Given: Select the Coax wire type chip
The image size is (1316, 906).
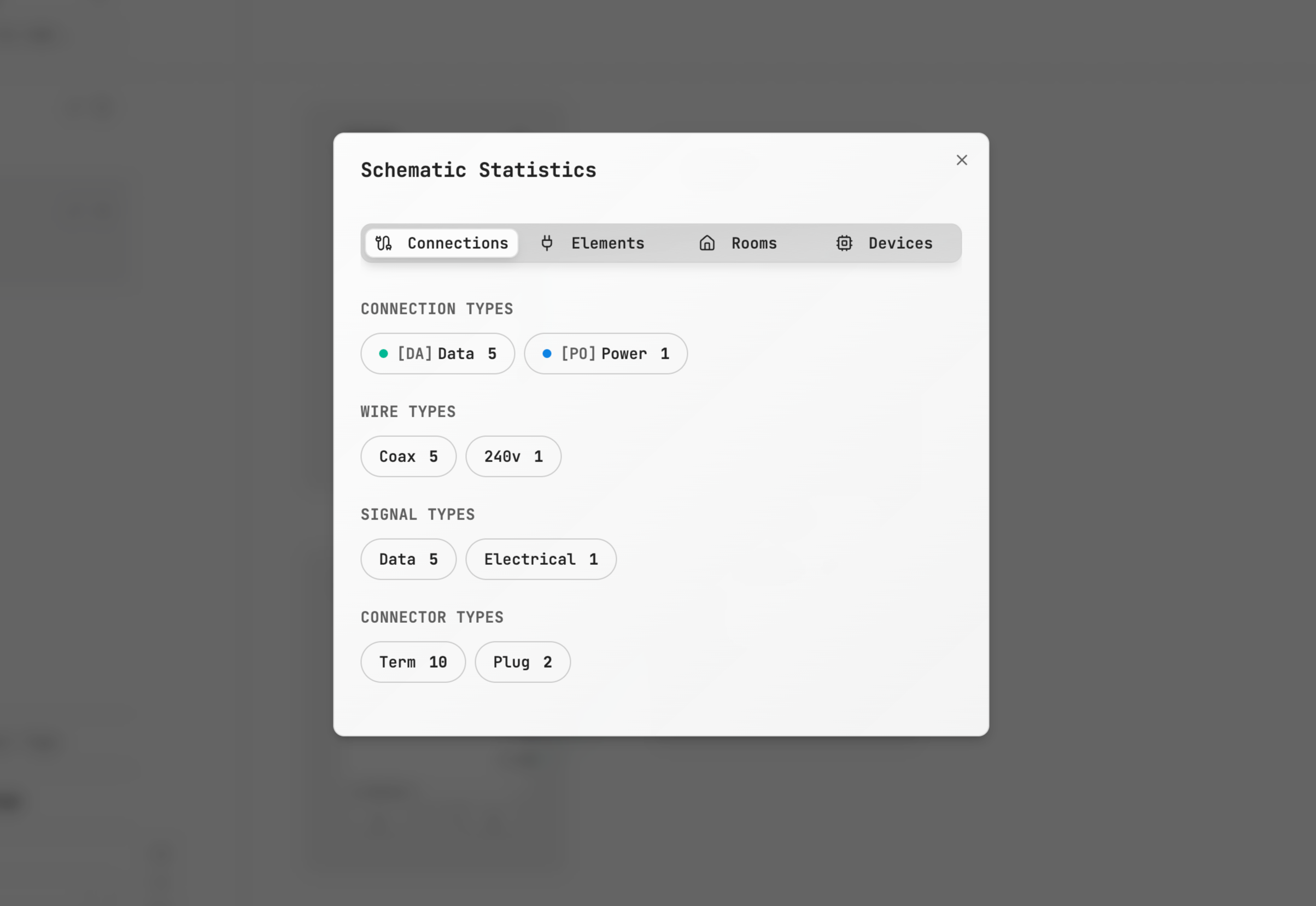Looking at the screenshot, I should pyautogui.click(x=408, y=457).
